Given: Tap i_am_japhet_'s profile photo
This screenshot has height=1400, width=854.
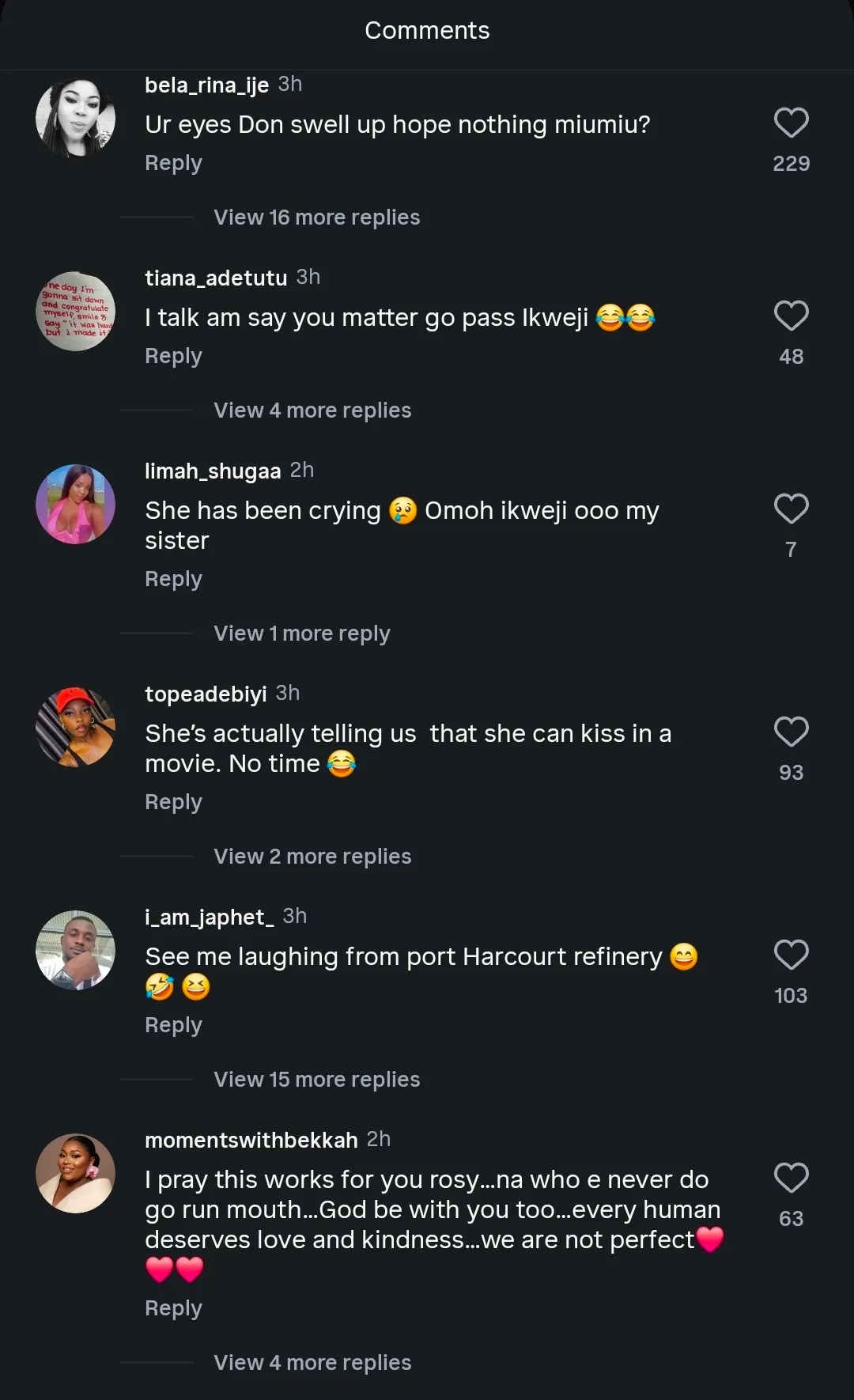Looking at the screenshot, I should point(76,950).
